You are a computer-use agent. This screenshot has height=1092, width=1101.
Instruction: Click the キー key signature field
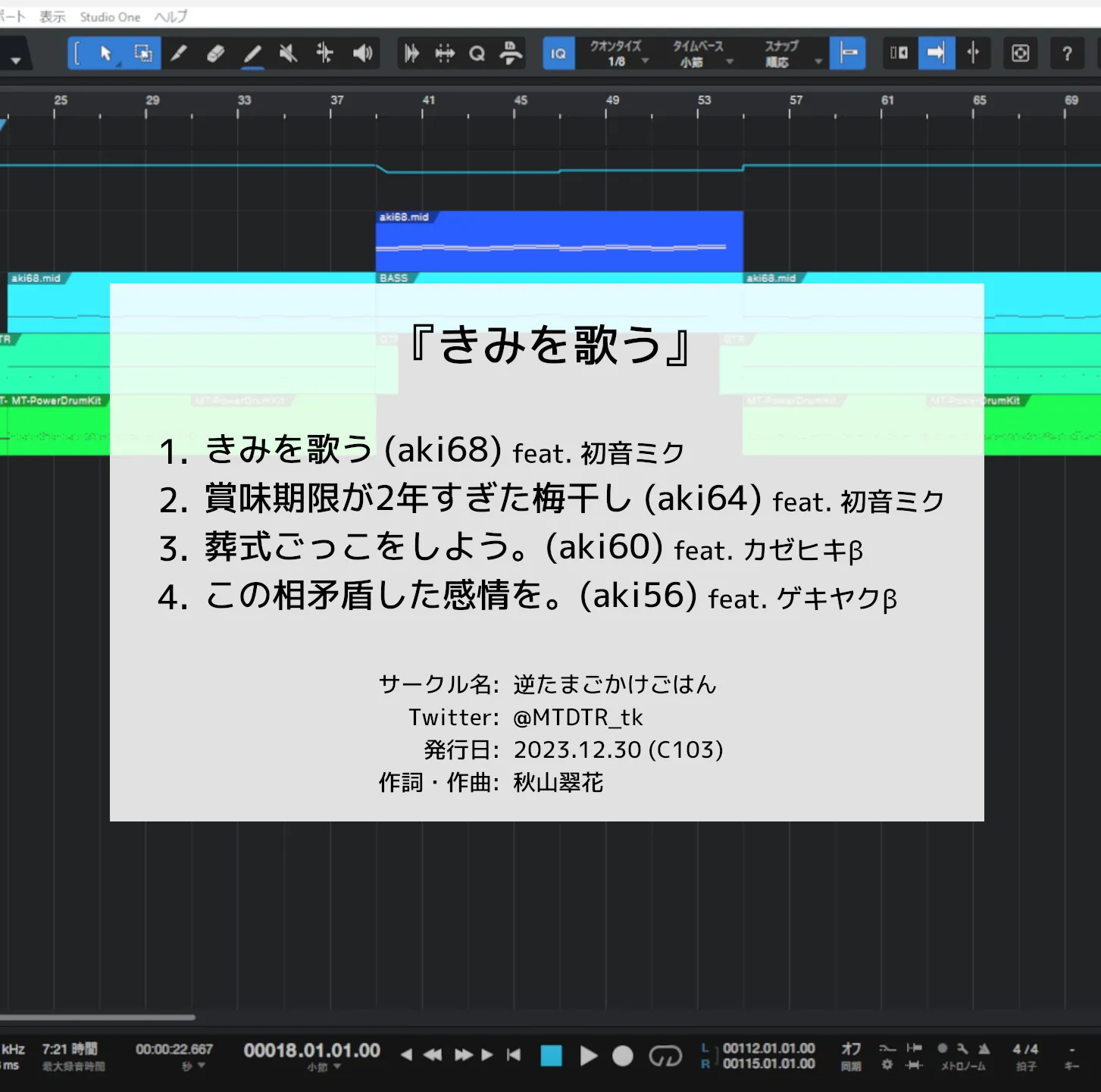click(1071, 1057)
